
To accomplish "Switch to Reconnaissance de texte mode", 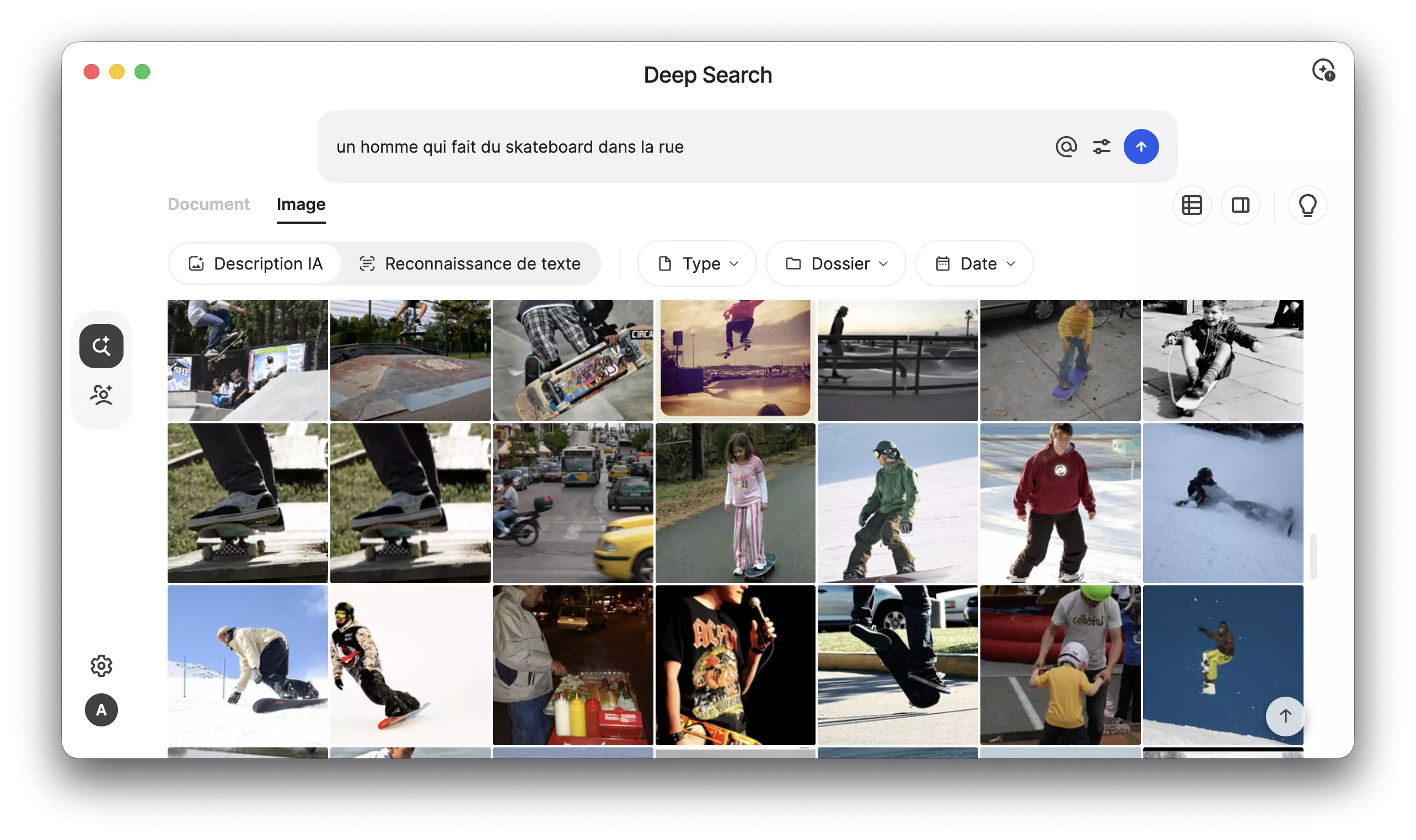I will [470, 264].
